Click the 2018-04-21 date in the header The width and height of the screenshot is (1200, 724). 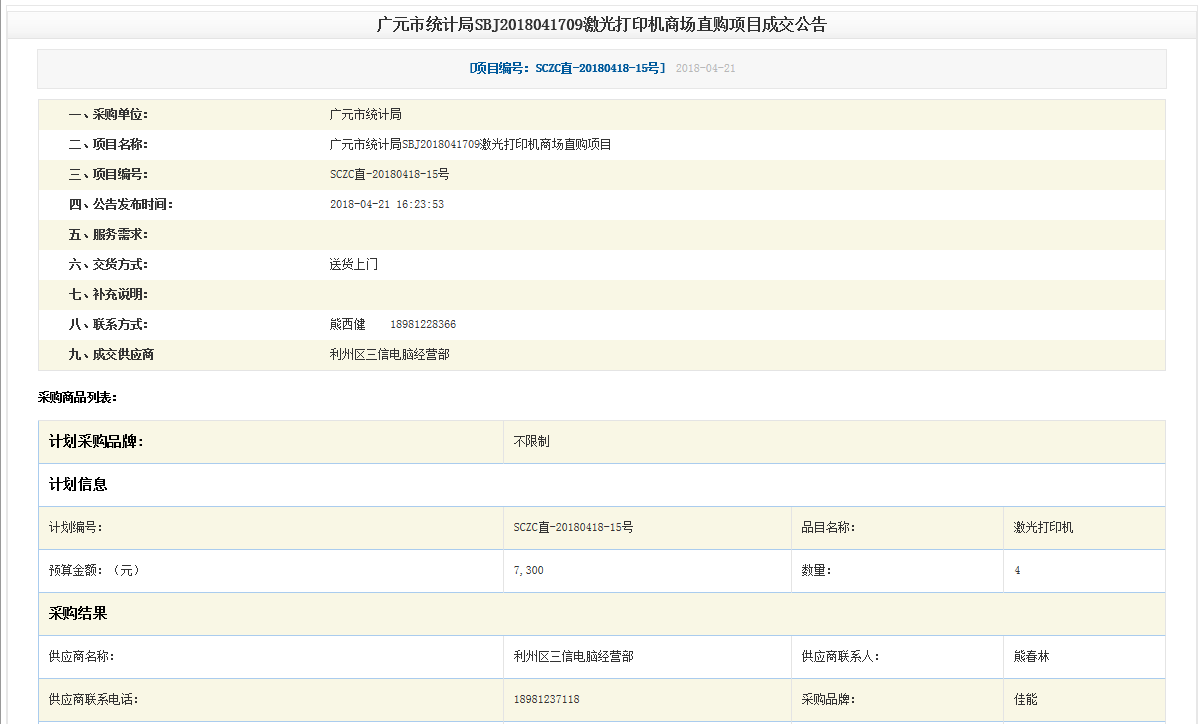[705, 68]
